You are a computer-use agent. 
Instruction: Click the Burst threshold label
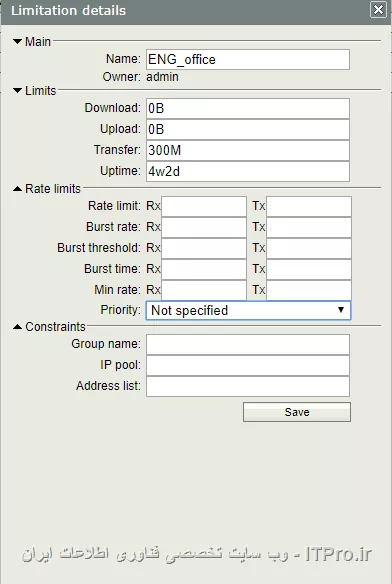pos(99,248)
